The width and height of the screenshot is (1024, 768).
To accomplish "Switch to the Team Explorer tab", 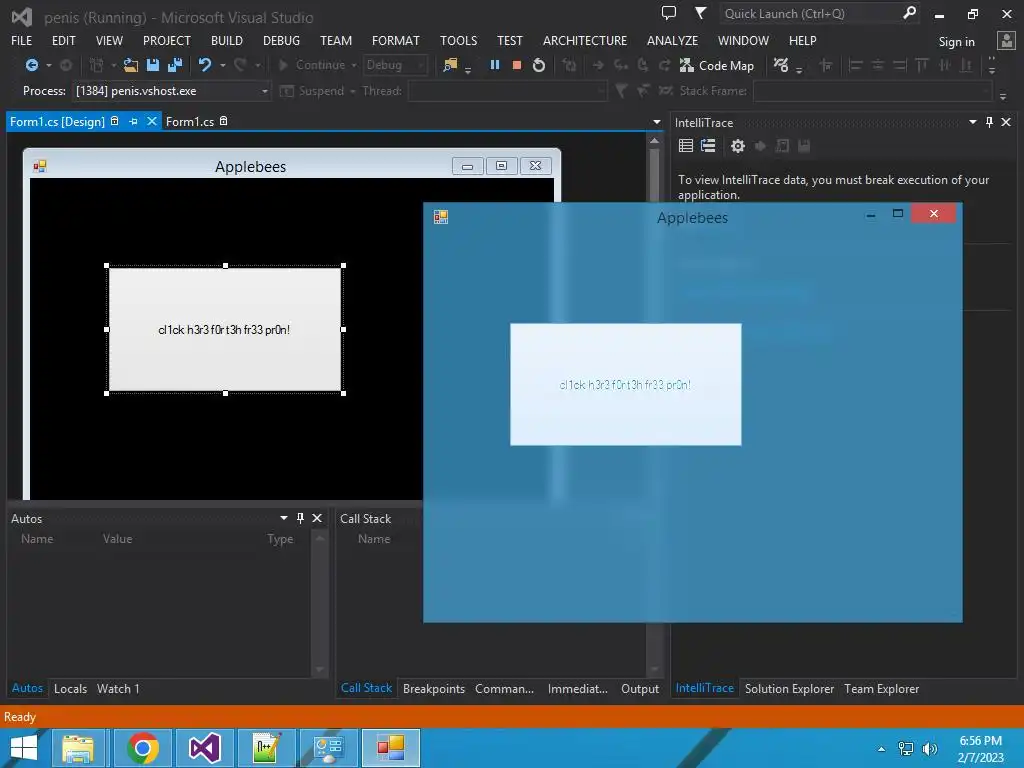I will click(882, 688).
